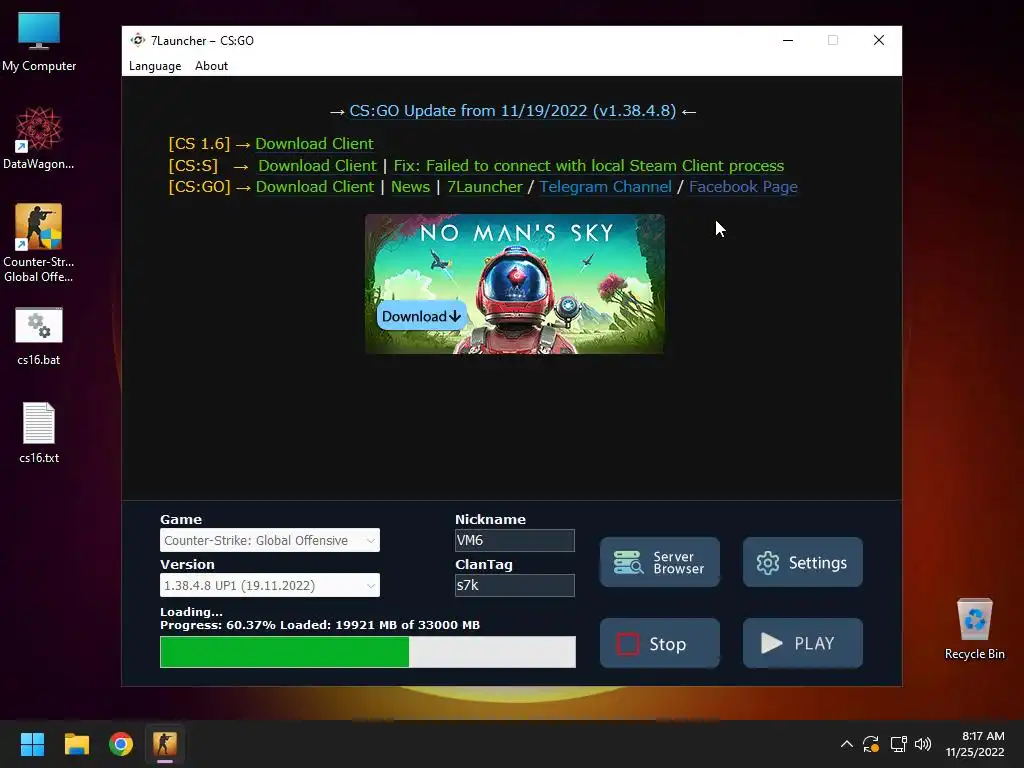
Task: Click Download button on No Man's Sky banner
Action: (421, 316)
